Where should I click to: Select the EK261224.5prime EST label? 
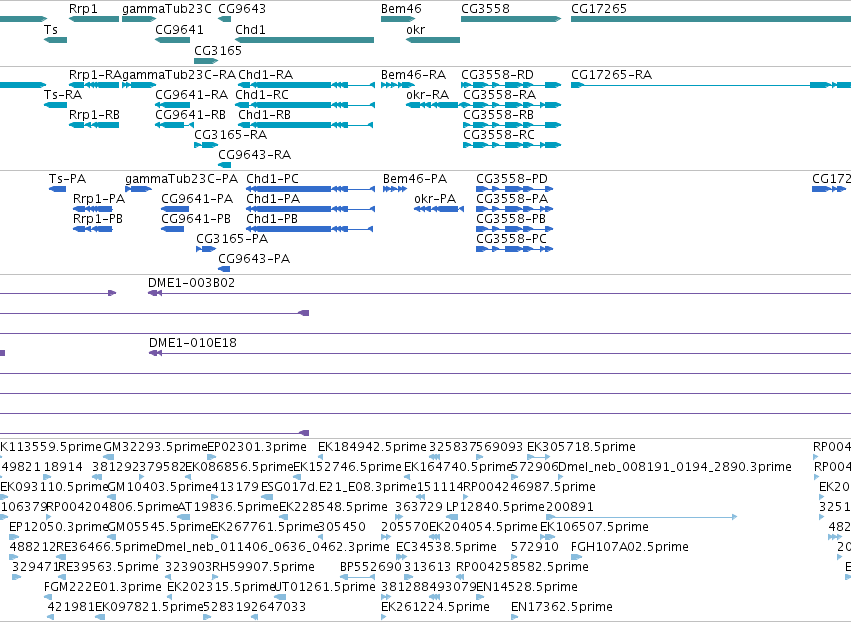click(435, 606)
